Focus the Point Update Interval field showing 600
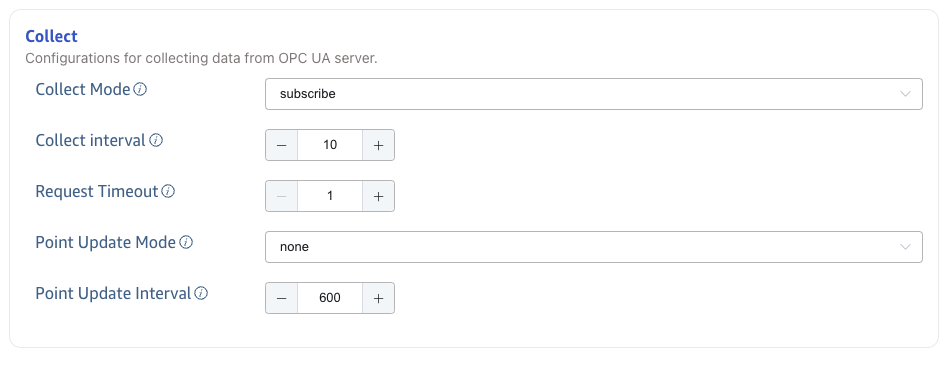The width and height of the screenshot is (950, 365). pos(330,298)
